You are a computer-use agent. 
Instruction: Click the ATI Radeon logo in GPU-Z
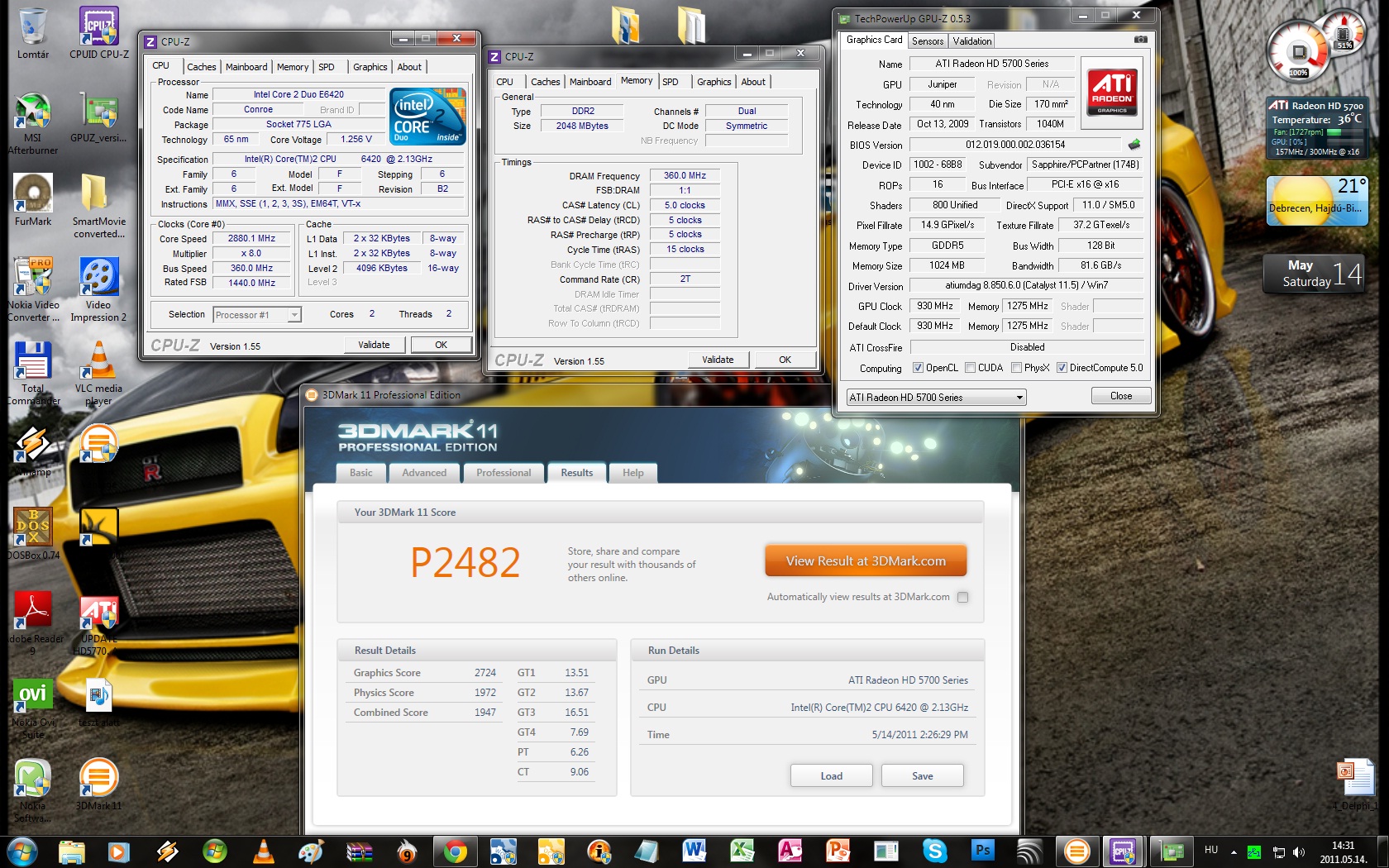click(1112, 91)
